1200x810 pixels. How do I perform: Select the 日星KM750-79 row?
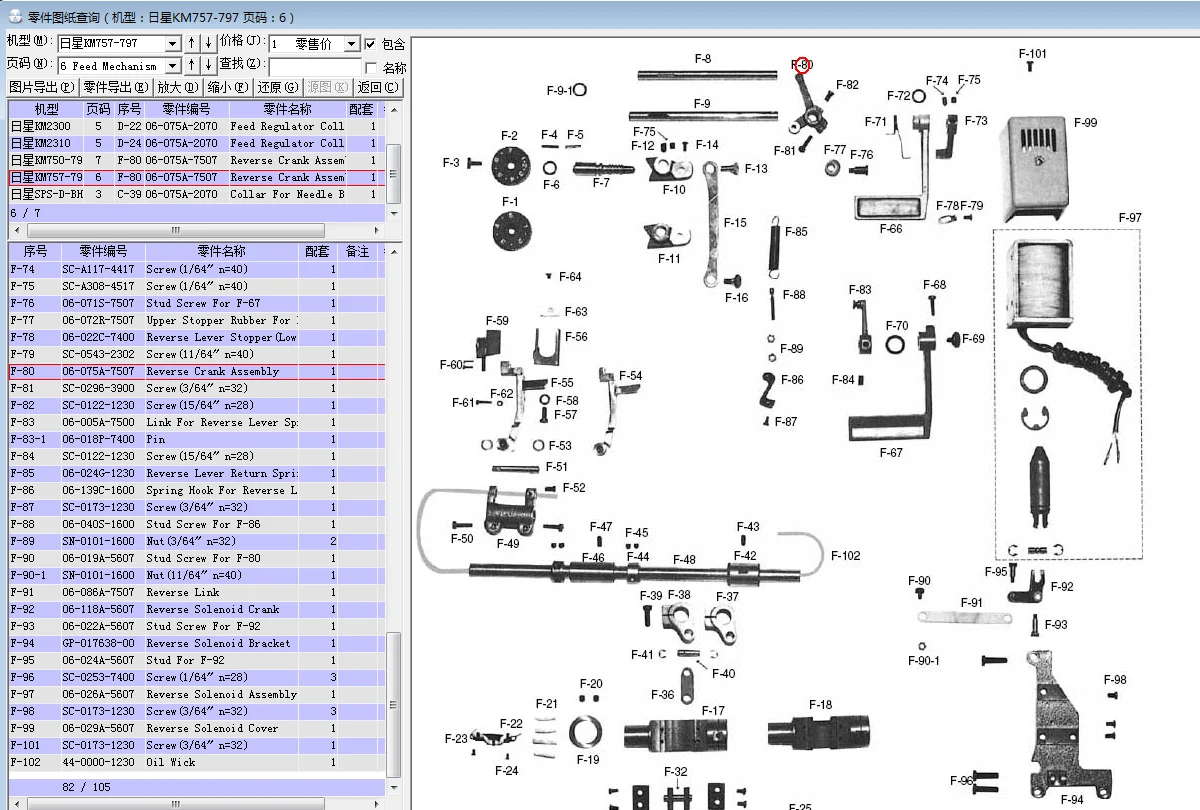pyautogui.click(x=197, y=160)
